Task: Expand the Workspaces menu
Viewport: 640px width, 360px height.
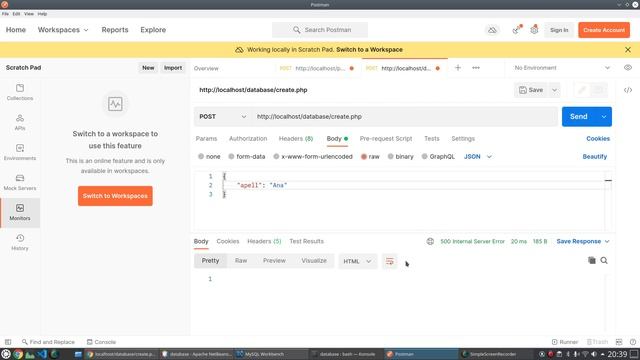Action: [x=63, y=30]
